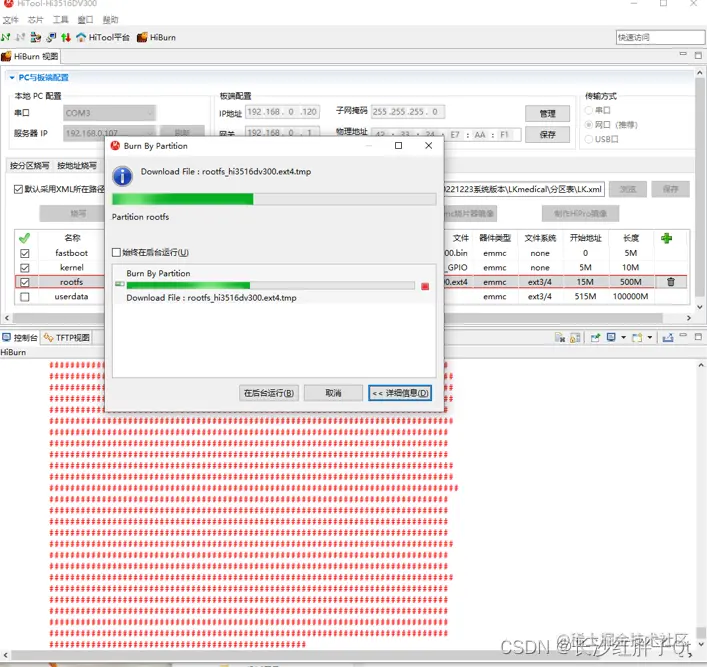Open the new console dropdown arrow
This screenshot has width=707, height=667.
[650, 337]
